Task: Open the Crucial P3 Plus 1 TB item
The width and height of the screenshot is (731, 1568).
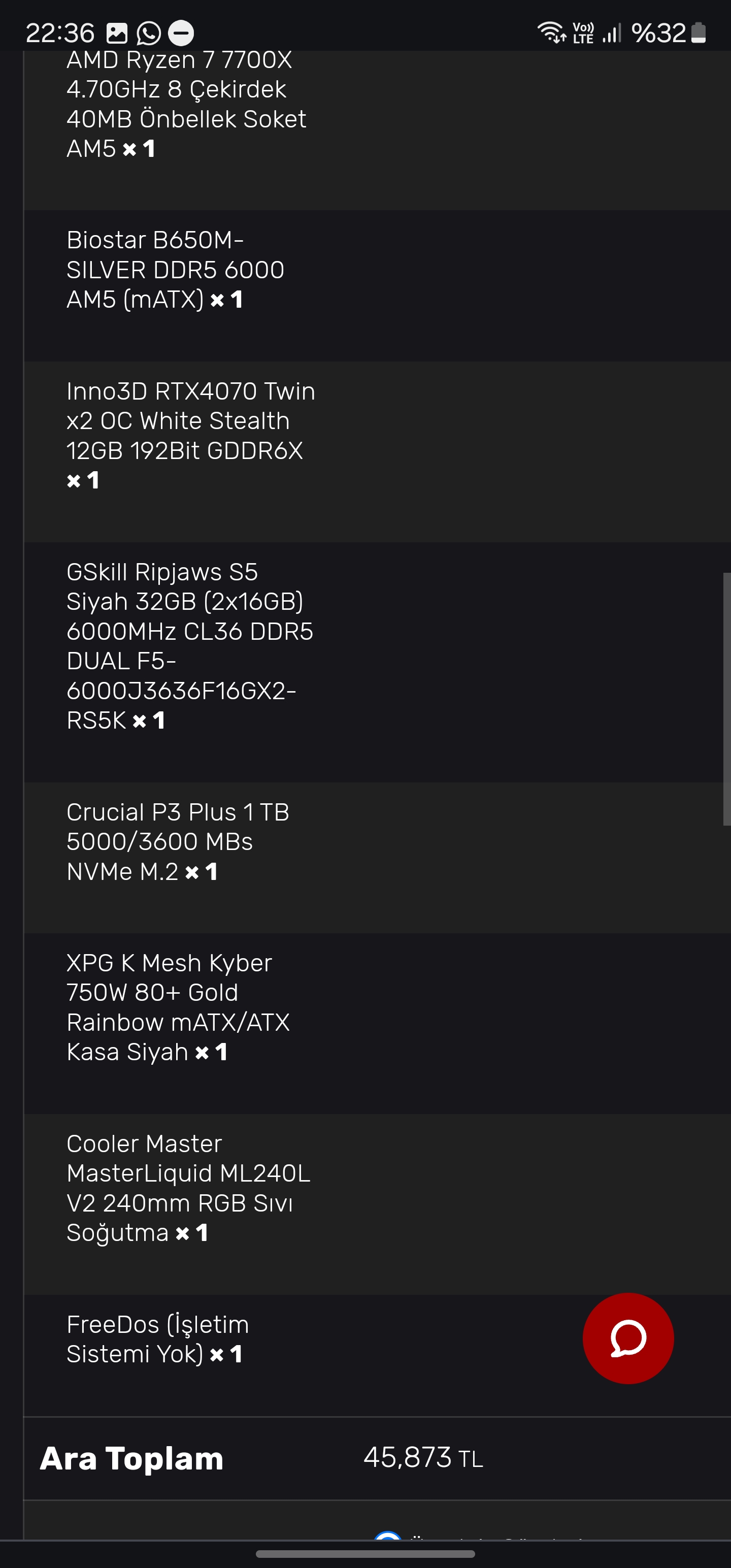Action: (178, 842)
